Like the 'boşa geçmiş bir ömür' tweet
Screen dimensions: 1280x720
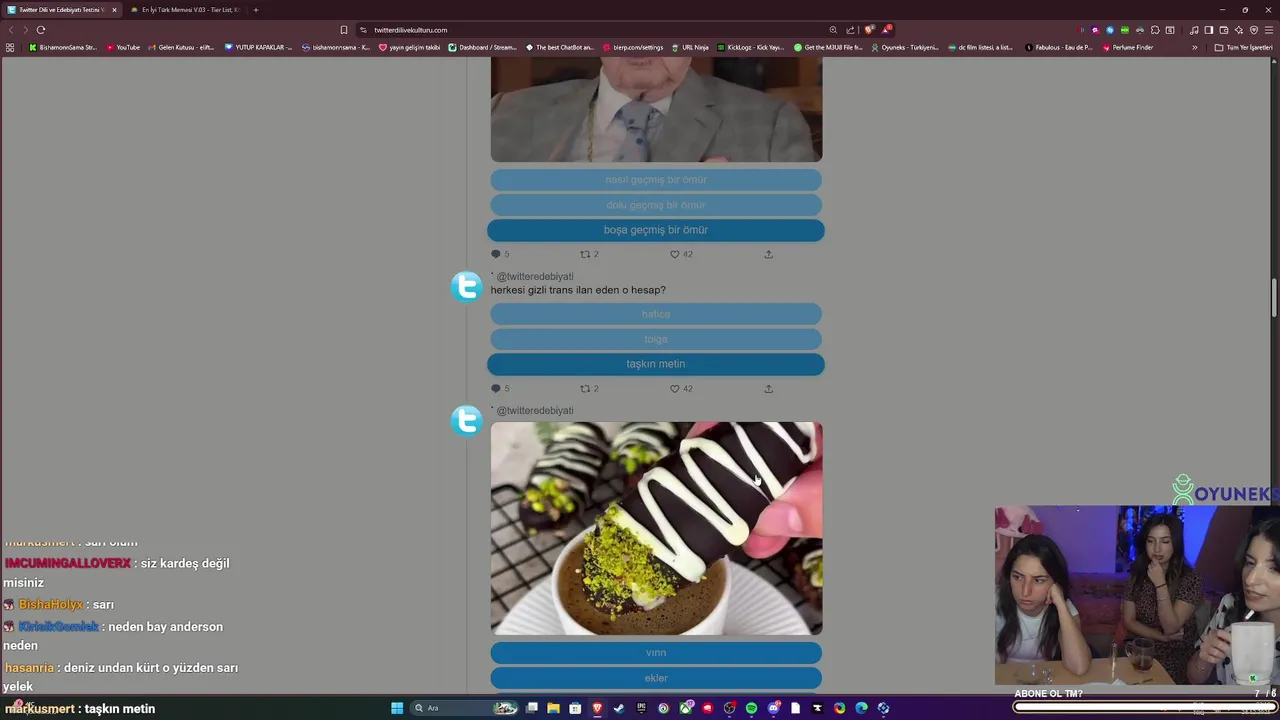tap(674, 254)
